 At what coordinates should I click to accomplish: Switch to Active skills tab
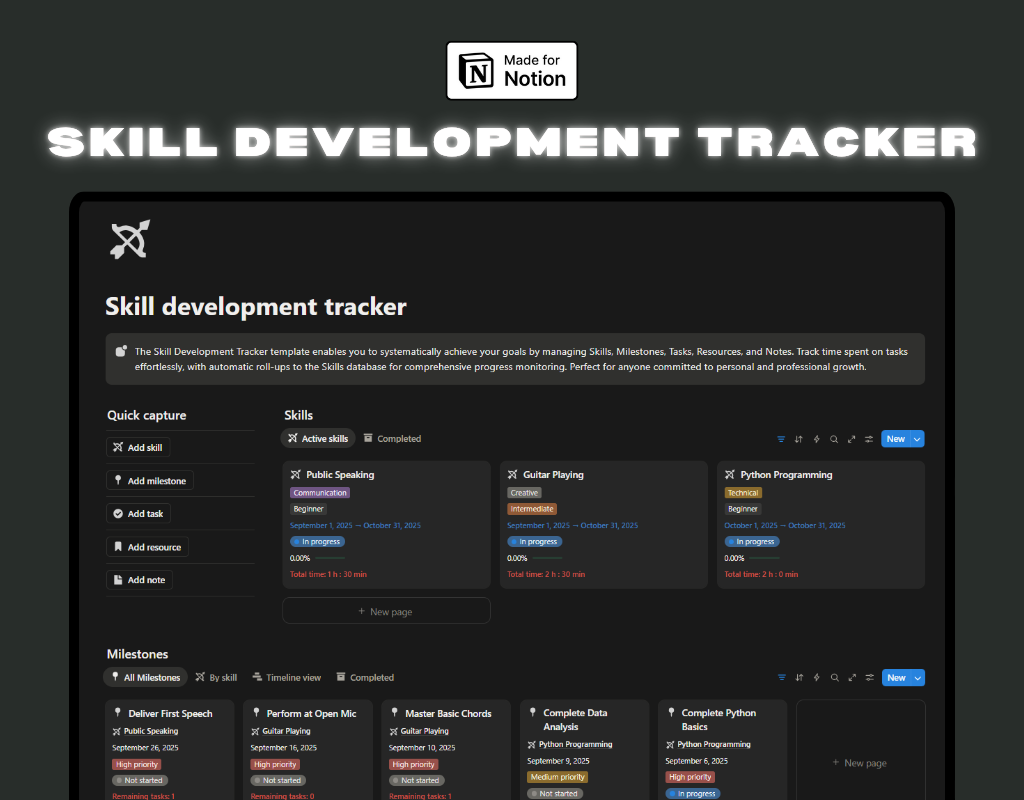[318, 439]
